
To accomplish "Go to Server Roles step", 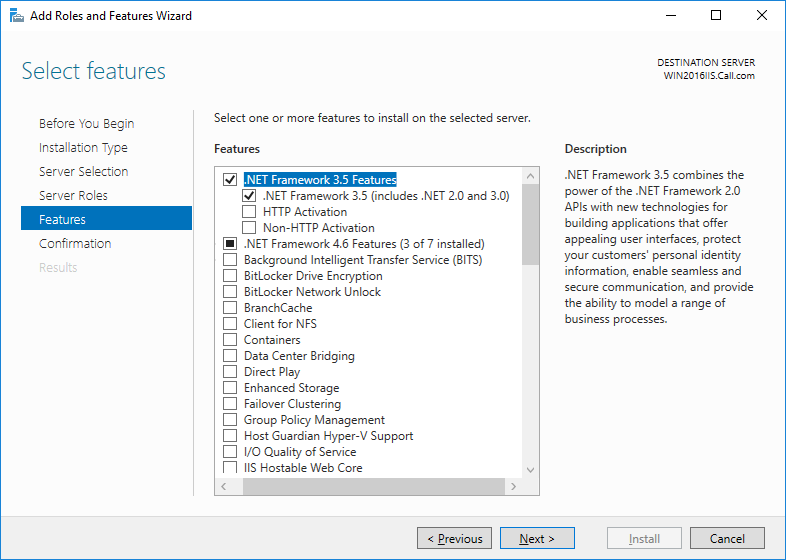I will (73, 196).
